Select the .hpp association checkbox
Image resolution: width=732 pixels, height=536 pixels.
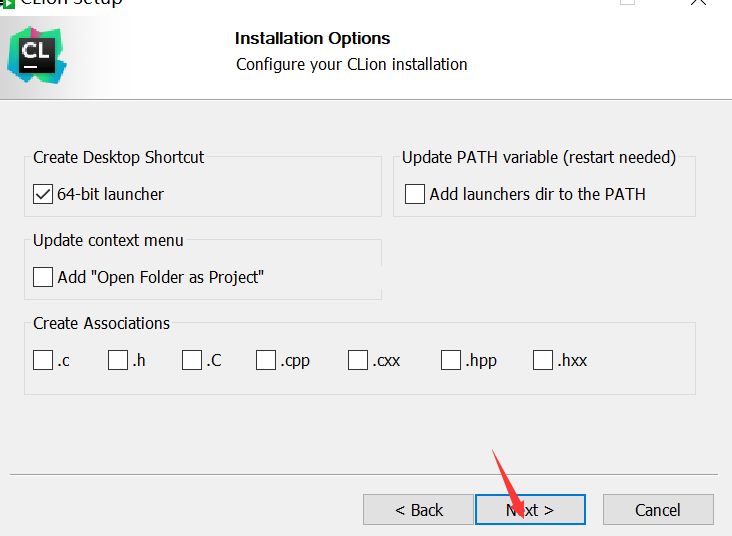(451, 360)
